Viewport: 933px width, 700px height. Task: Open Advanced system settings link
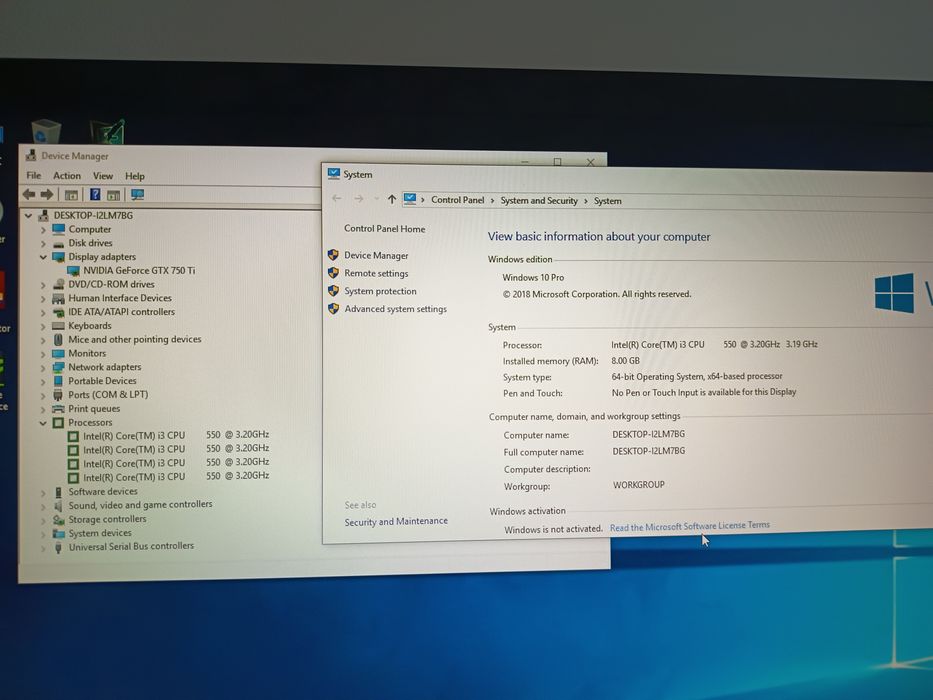[396, 309]
